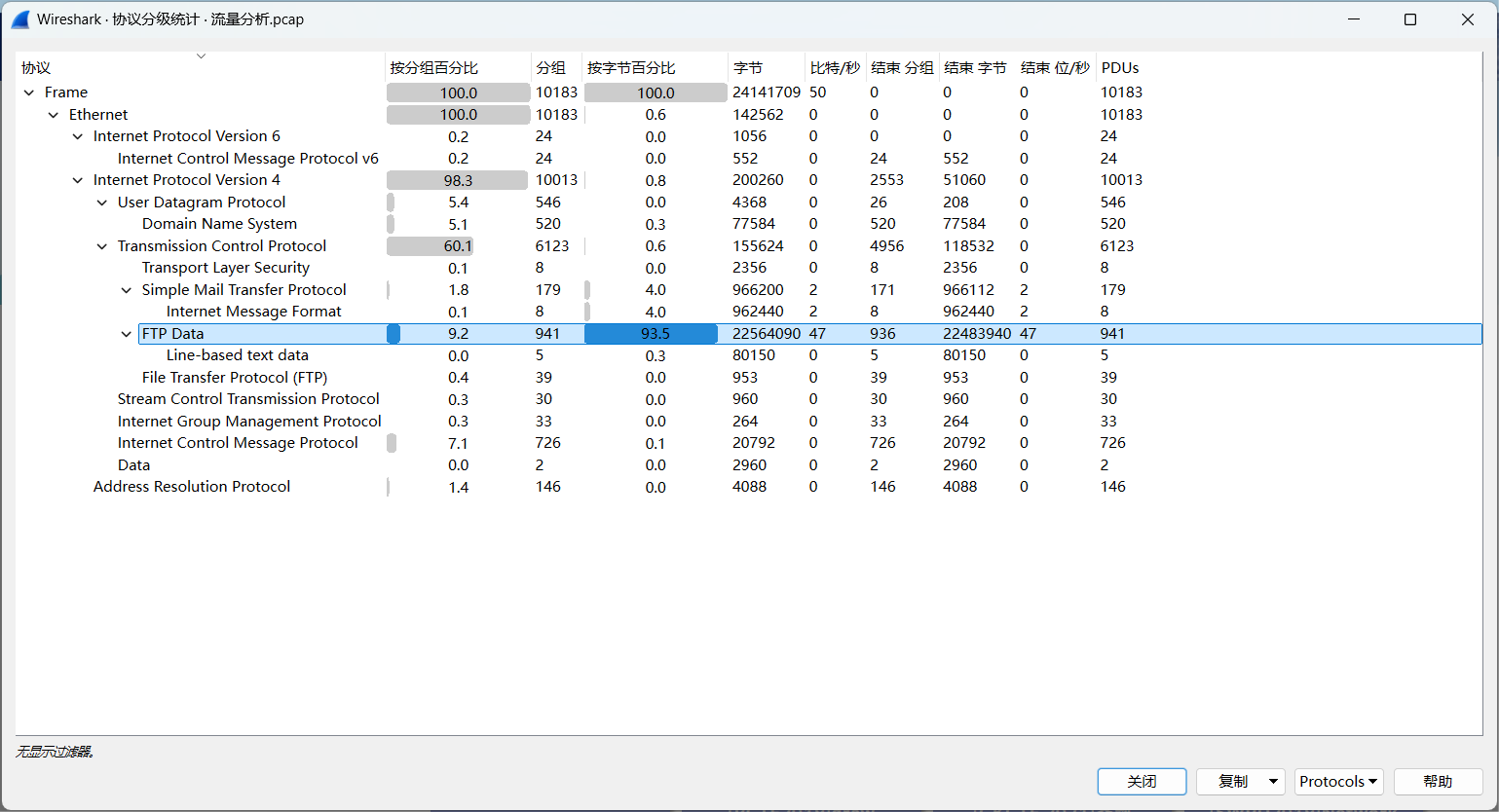The height and width of the screenshot is (812, 1499).
Task: Click the 无显示过滤器 status text
Action: 55,752
